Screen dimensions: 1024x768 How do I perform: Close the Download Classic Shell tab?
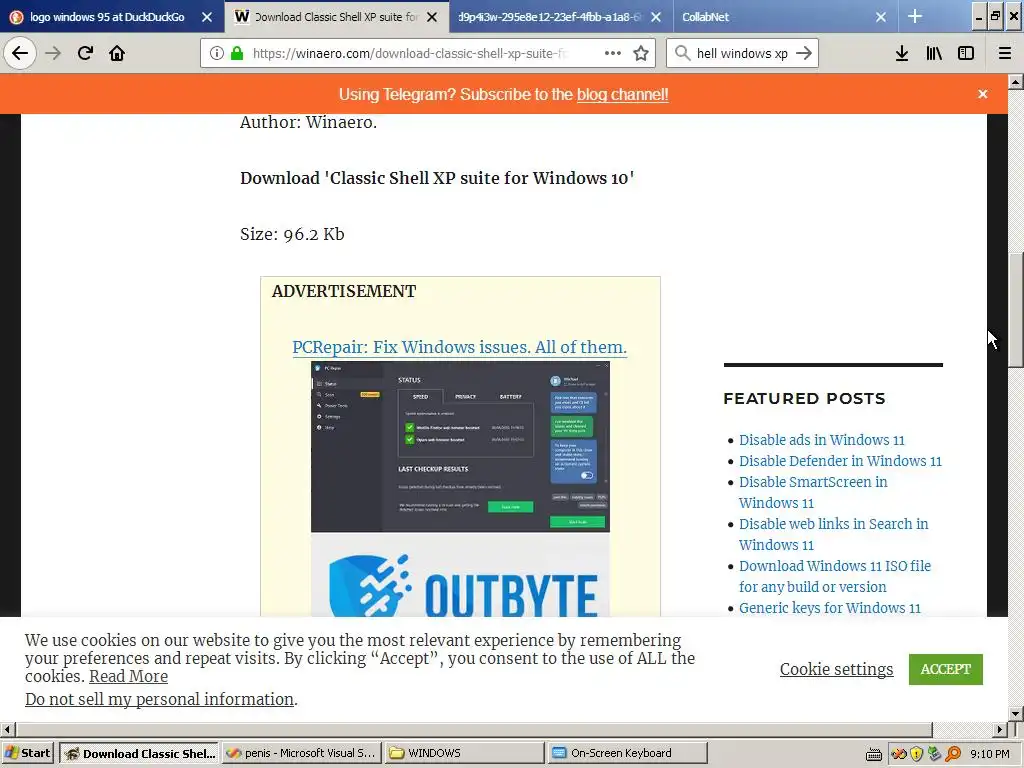click(432, 17)
